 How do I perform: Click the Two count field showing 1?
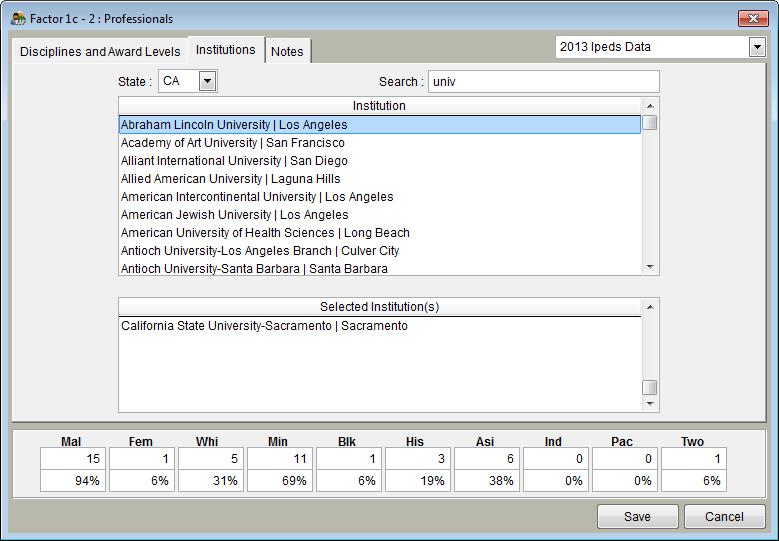(694, 459)
